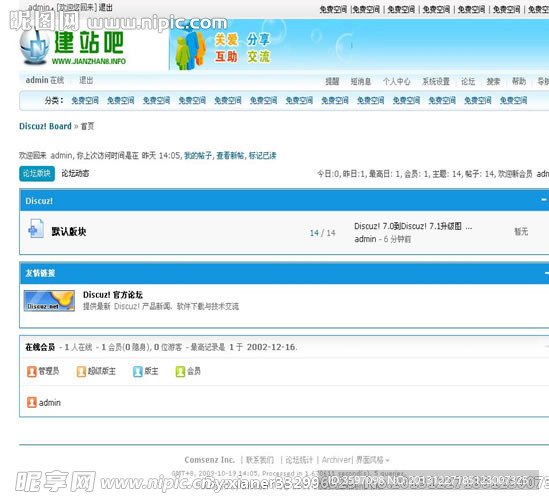Click 管理员 legend label
This screenshot has height=500, width=549.
49,371
